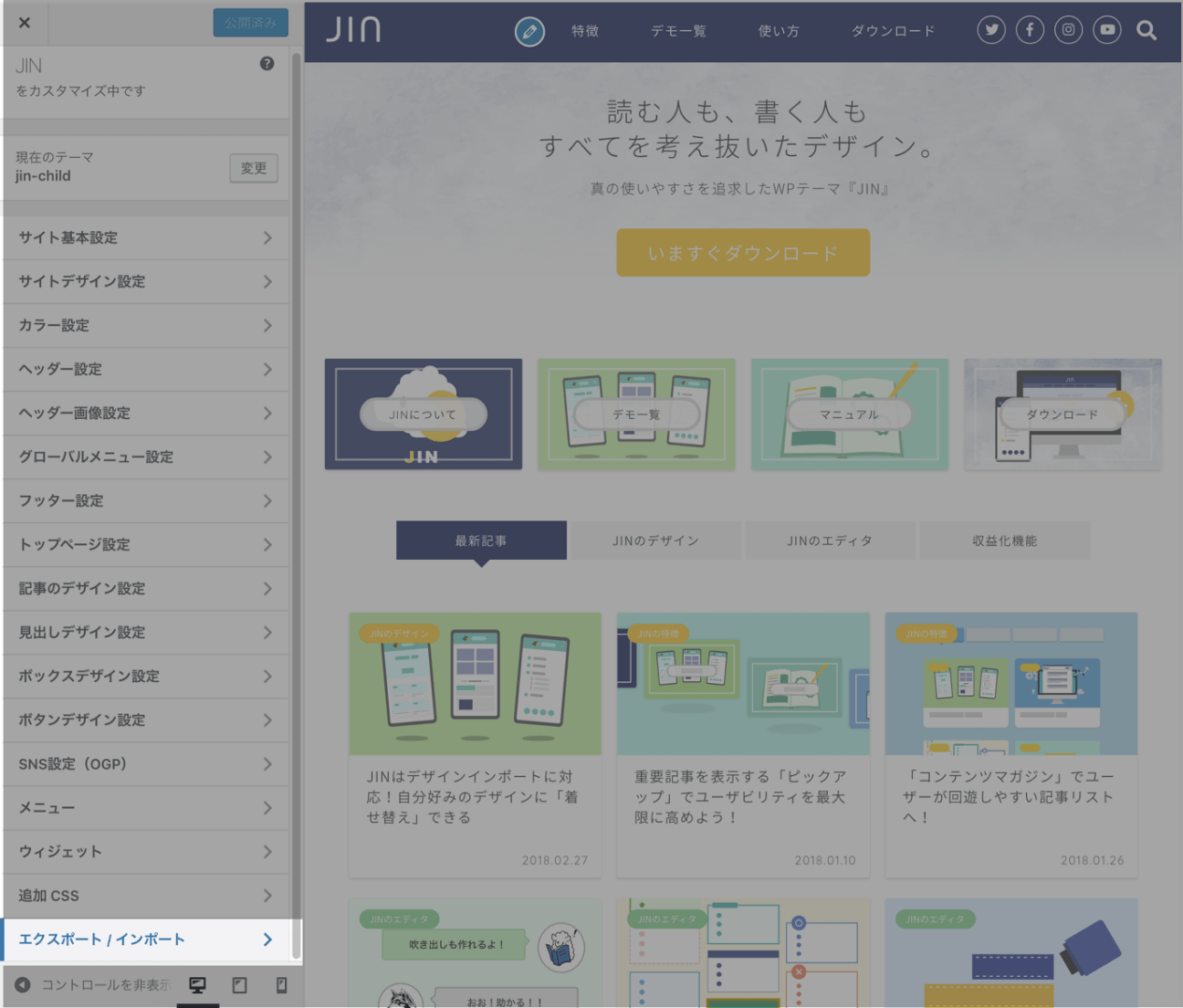Open article JINはデザインインポートに対応

[475, 745]
